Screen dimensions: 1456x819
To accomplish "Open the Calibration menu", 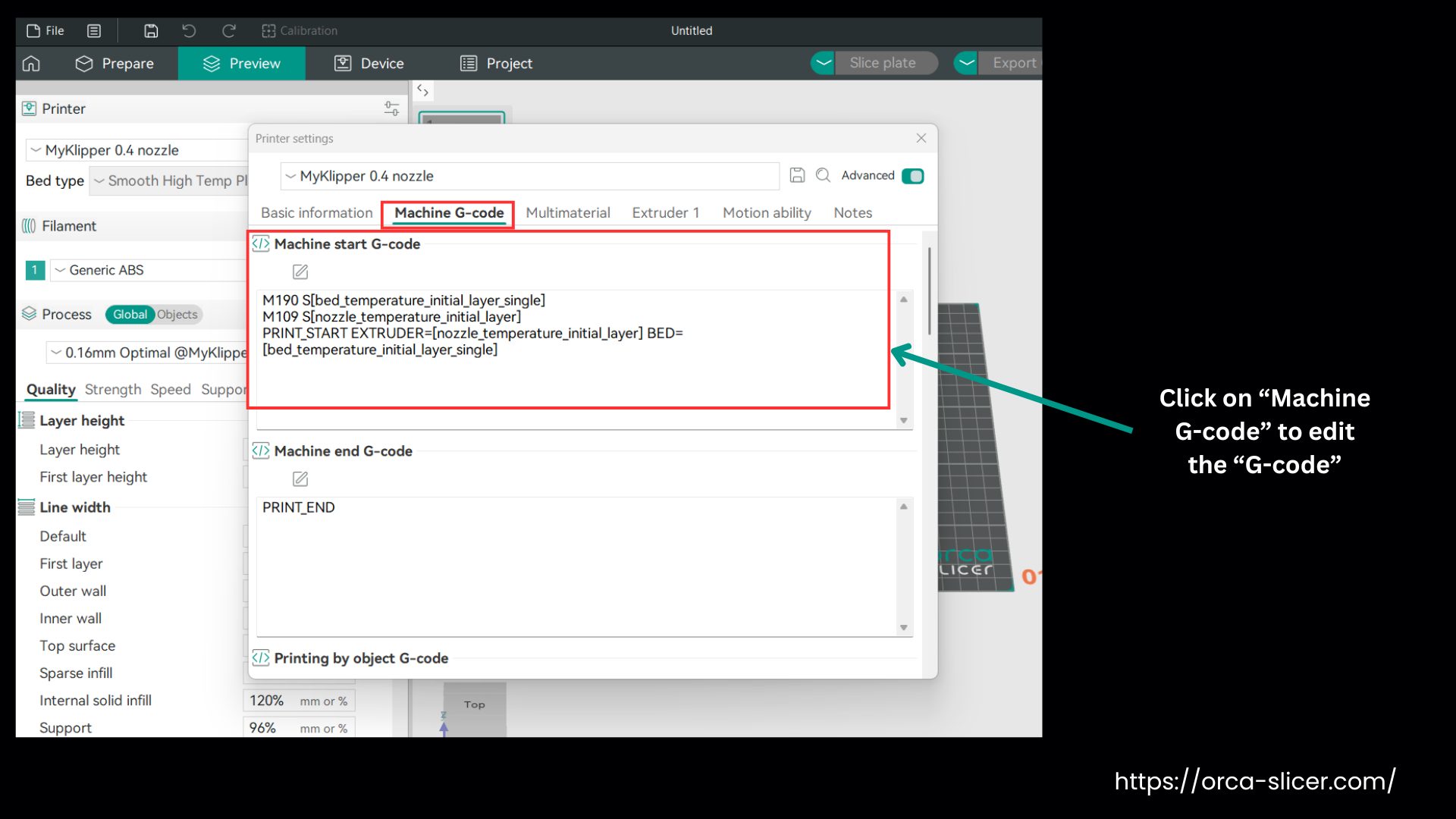I will [x=300, y=31].
